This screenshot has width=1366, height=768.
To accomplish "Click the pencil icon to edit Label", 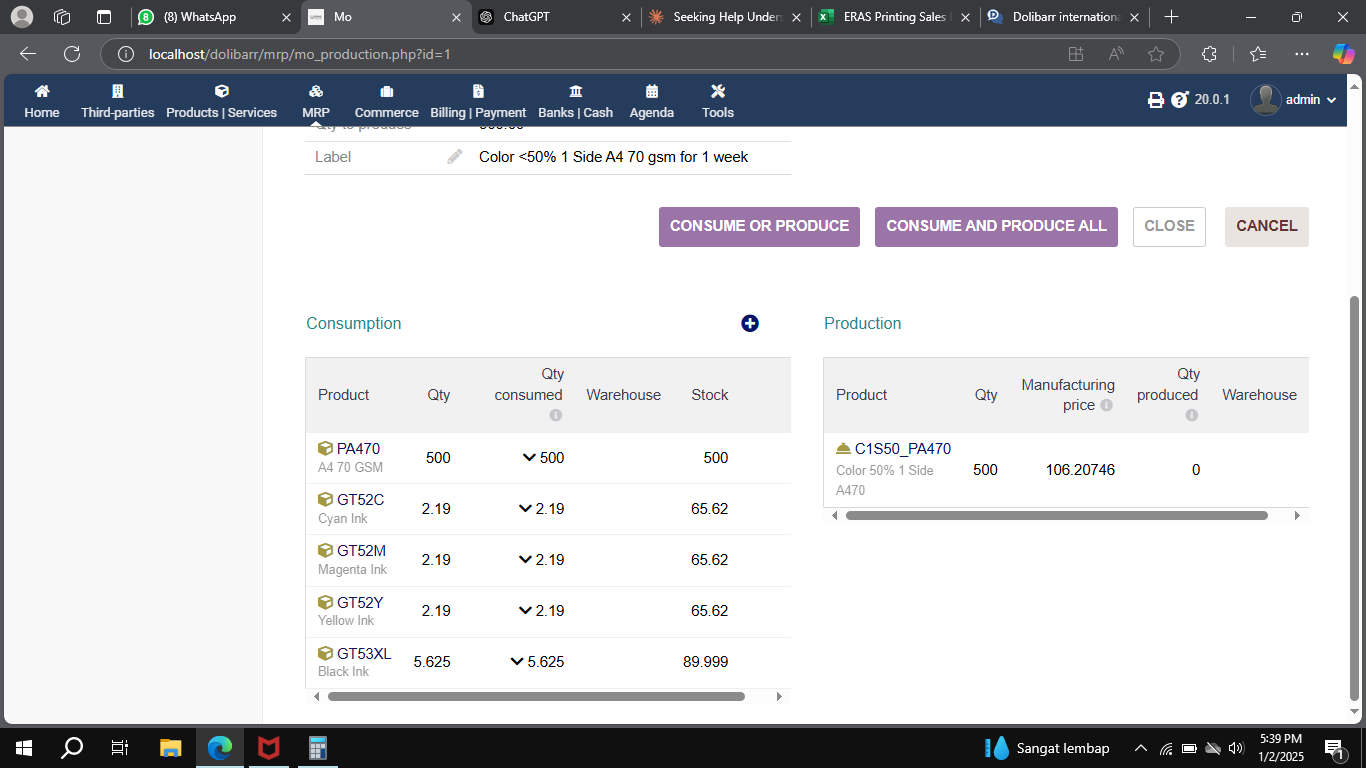I will pos(455,157).
